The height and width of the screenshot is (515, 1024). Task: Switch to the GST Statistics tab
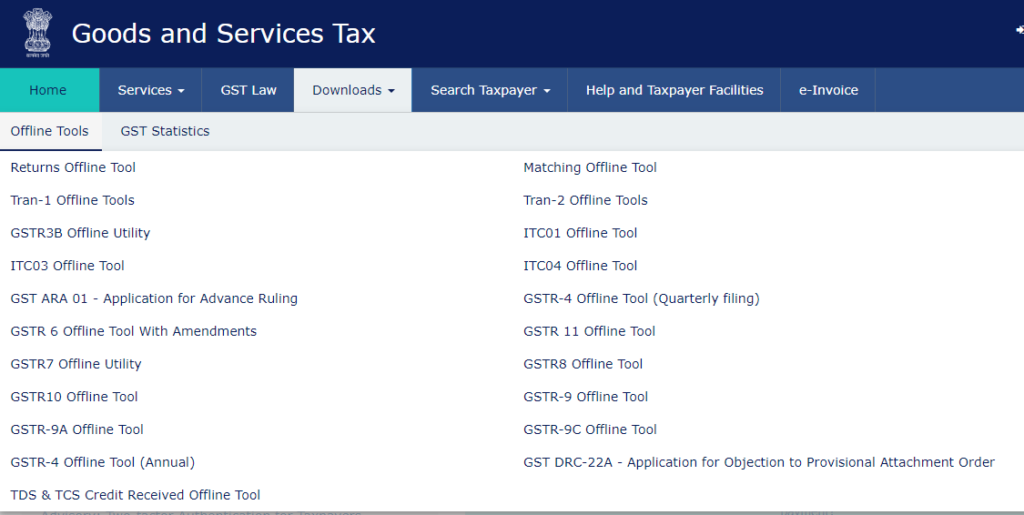pyautogui.click(x=165, y=131)
